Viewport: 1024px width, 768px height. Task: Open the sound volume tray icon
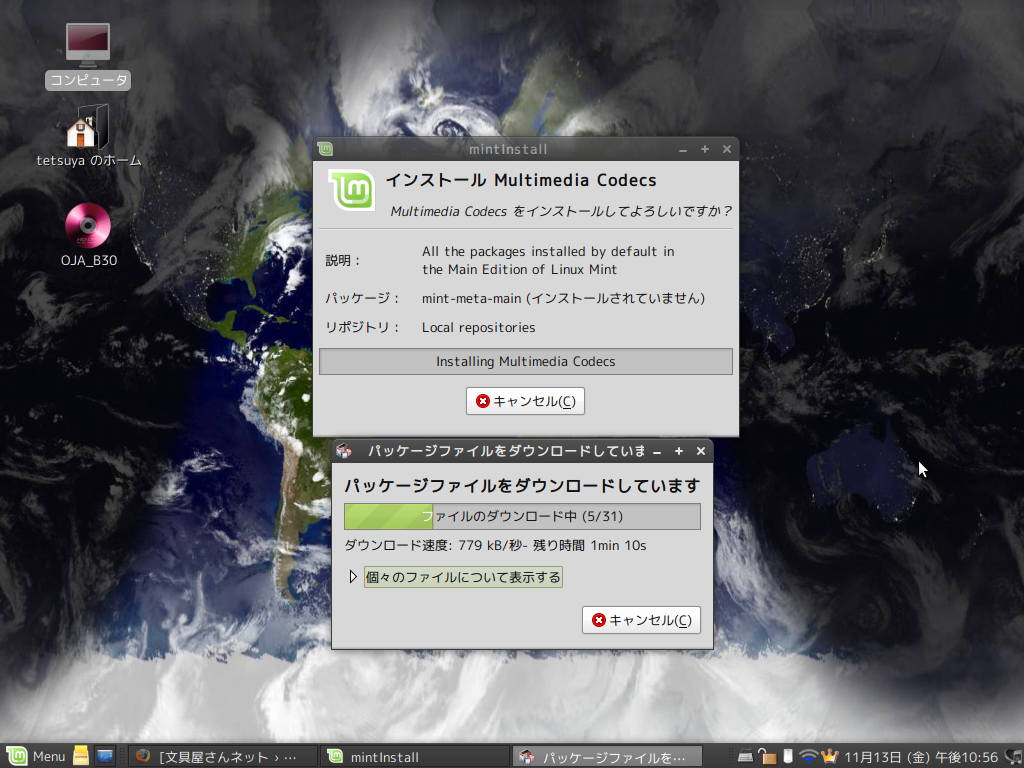(1014, 756)
